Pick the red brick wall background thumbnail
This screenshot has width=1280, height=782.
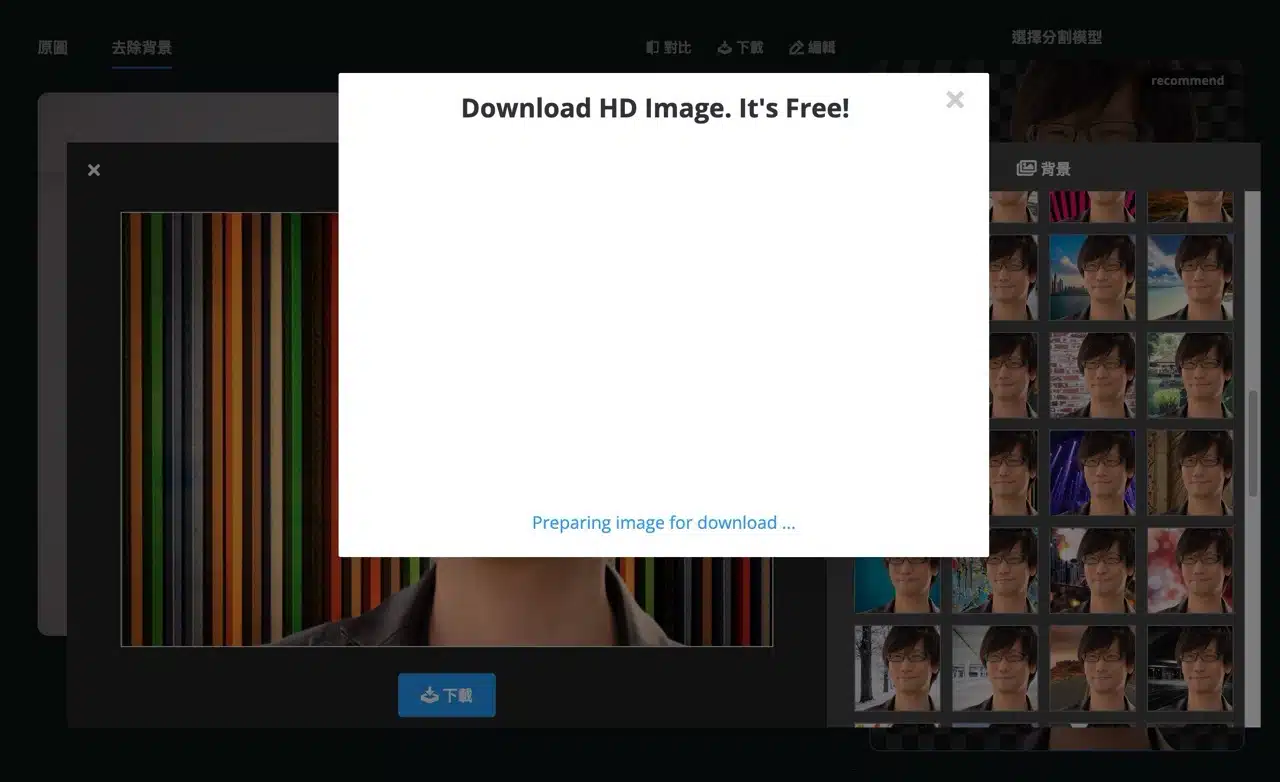[1092, 375]
